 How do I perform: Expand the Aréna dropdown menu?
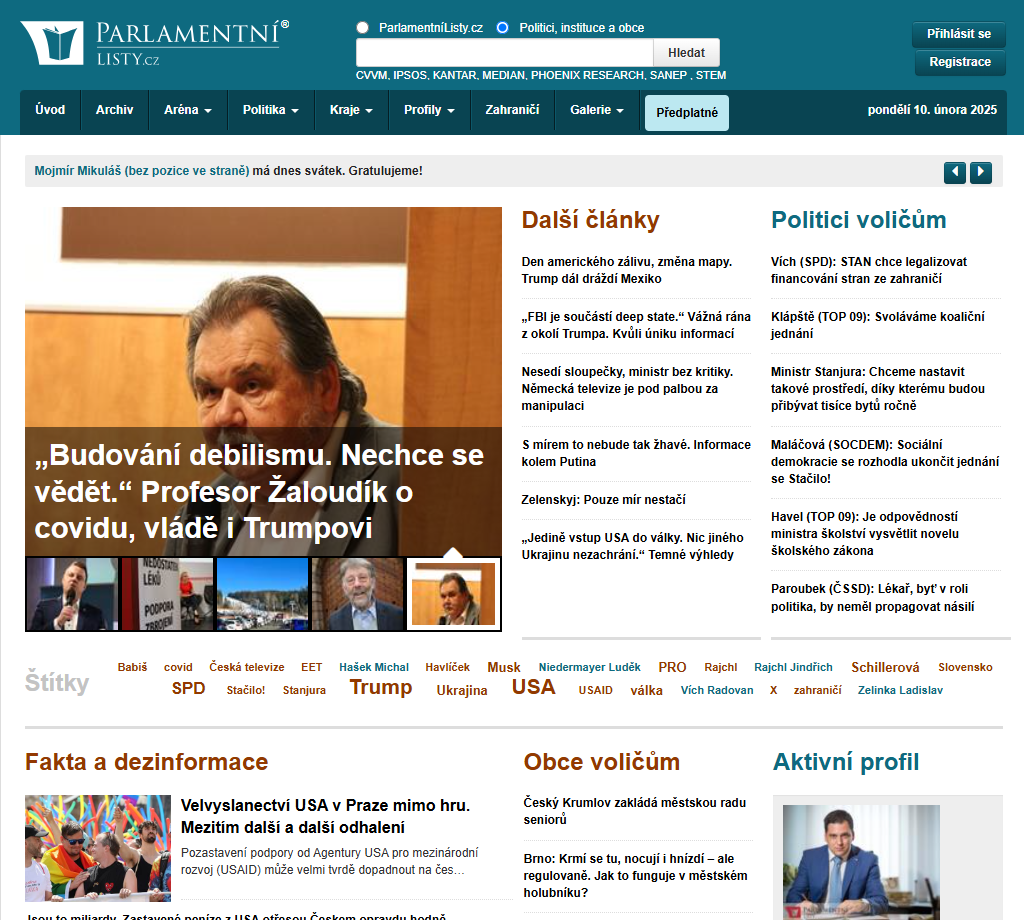(187, 110)
